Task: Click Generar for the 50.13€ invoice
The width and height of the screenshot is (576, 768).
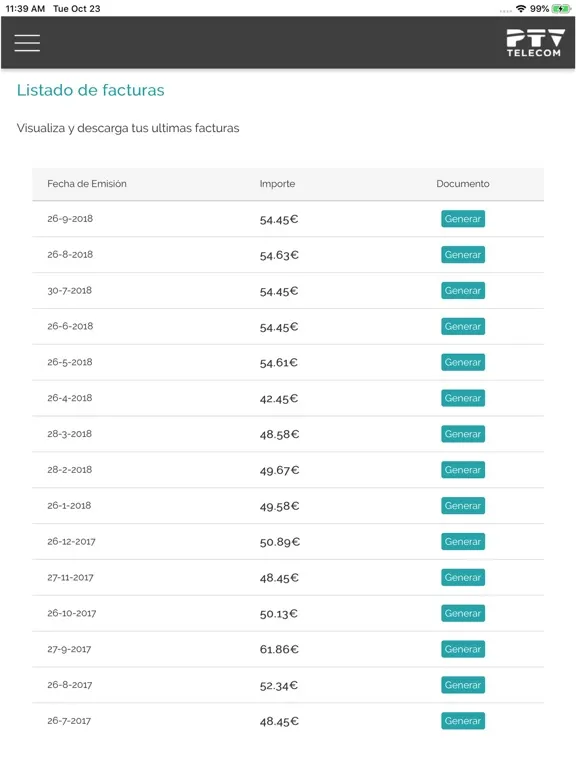Action: point(463,613)
